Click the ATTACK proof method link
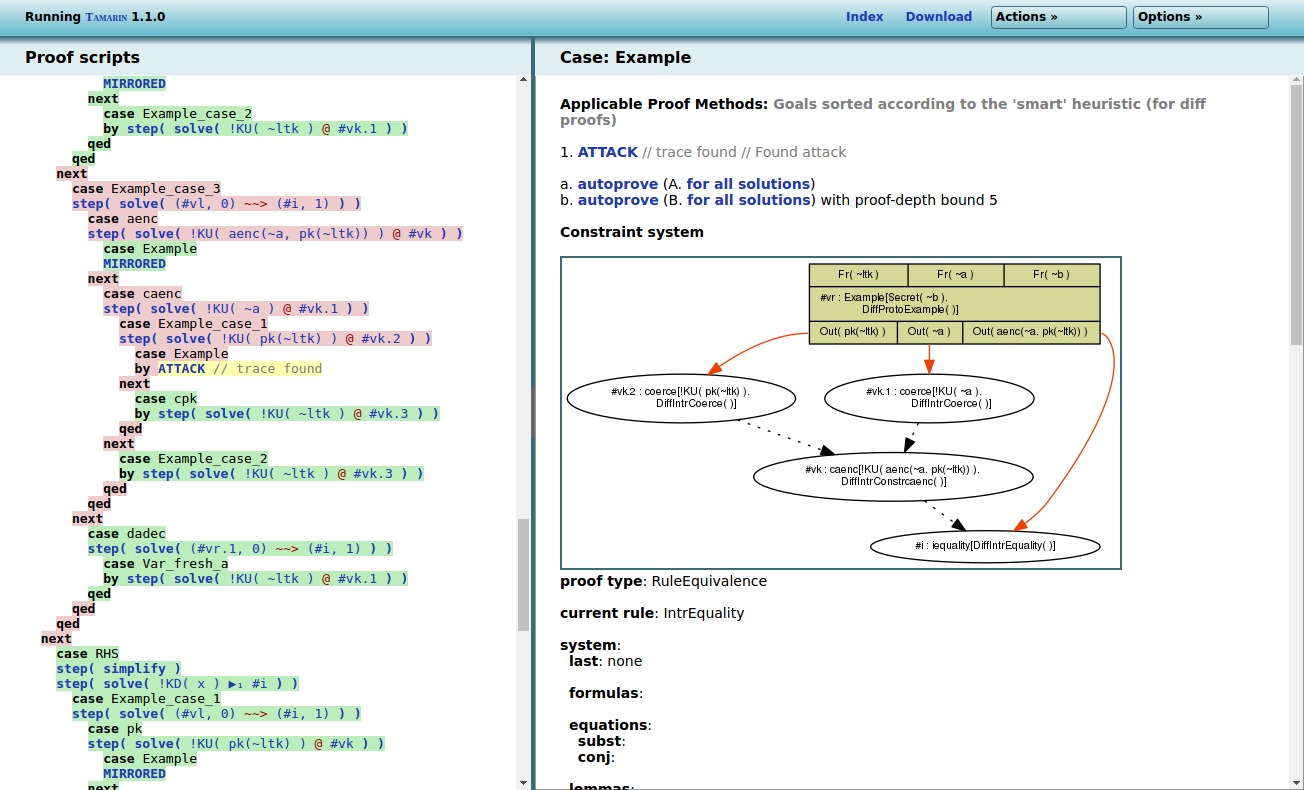This screenshot has width=1304, height=790. point(607,152)
